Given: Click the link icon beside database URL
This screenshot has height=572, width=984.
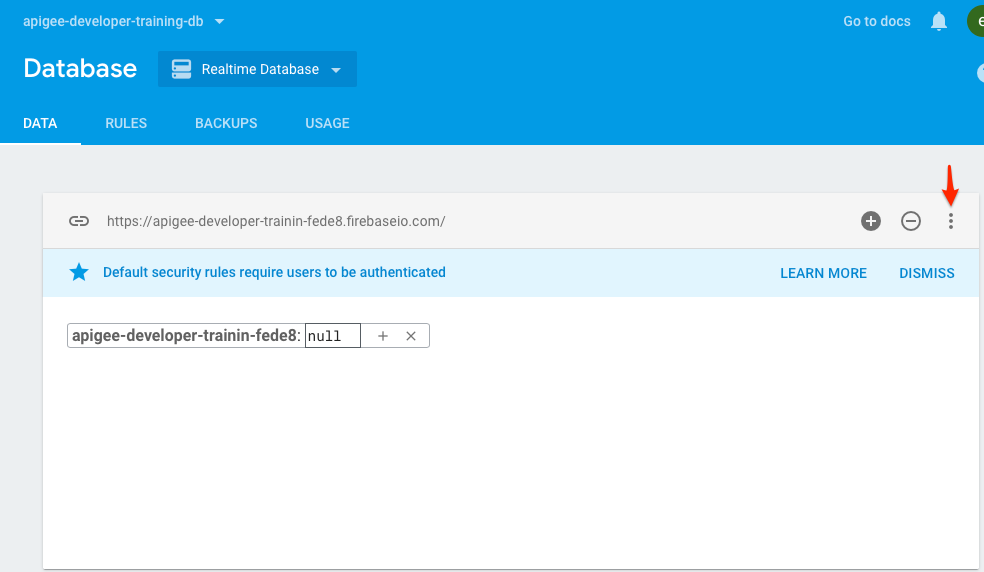Looking at the screenshot, I should (78, 221).
